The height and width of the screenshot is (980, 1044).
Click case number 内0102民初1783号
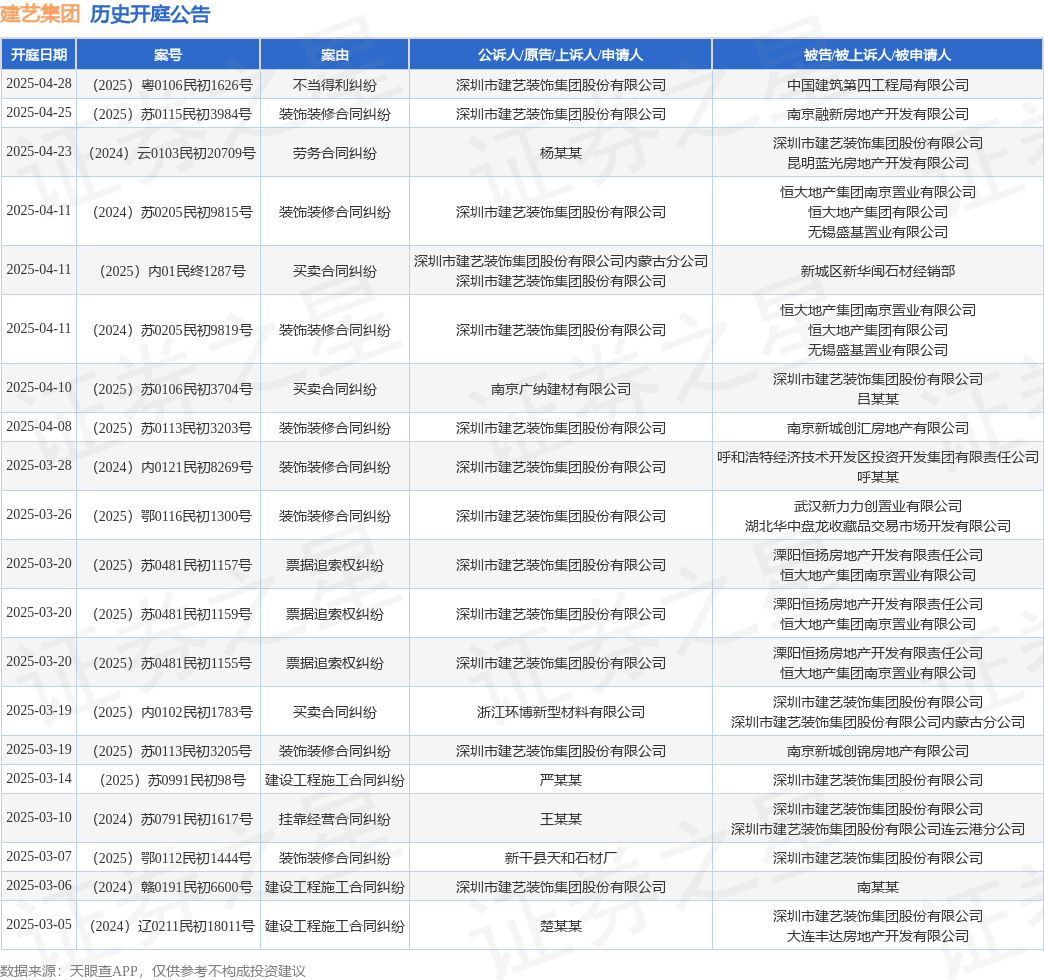(x=172, y=712)
